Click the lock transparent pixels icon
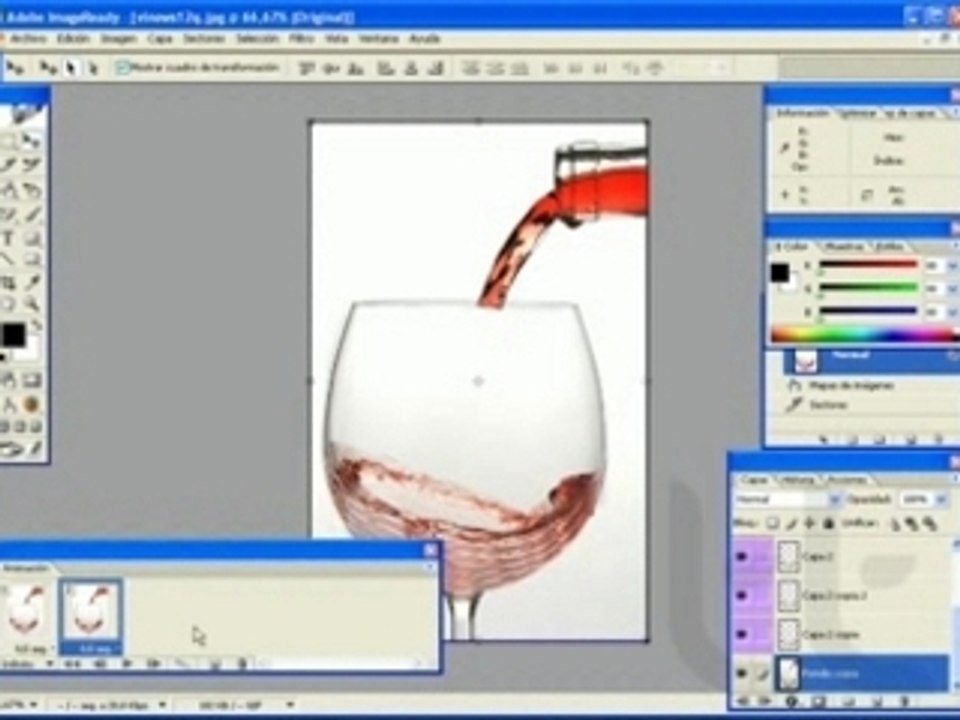The image size is (960, 720). [x=773, y=523]
